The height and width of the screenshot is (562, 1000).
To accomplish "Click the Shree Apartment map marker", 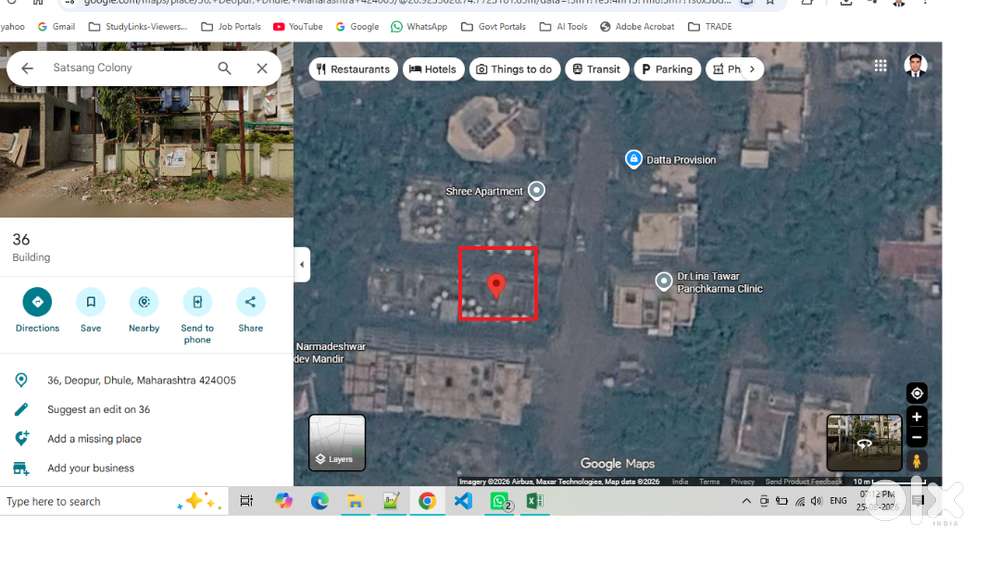I will (x=537, y=190).
